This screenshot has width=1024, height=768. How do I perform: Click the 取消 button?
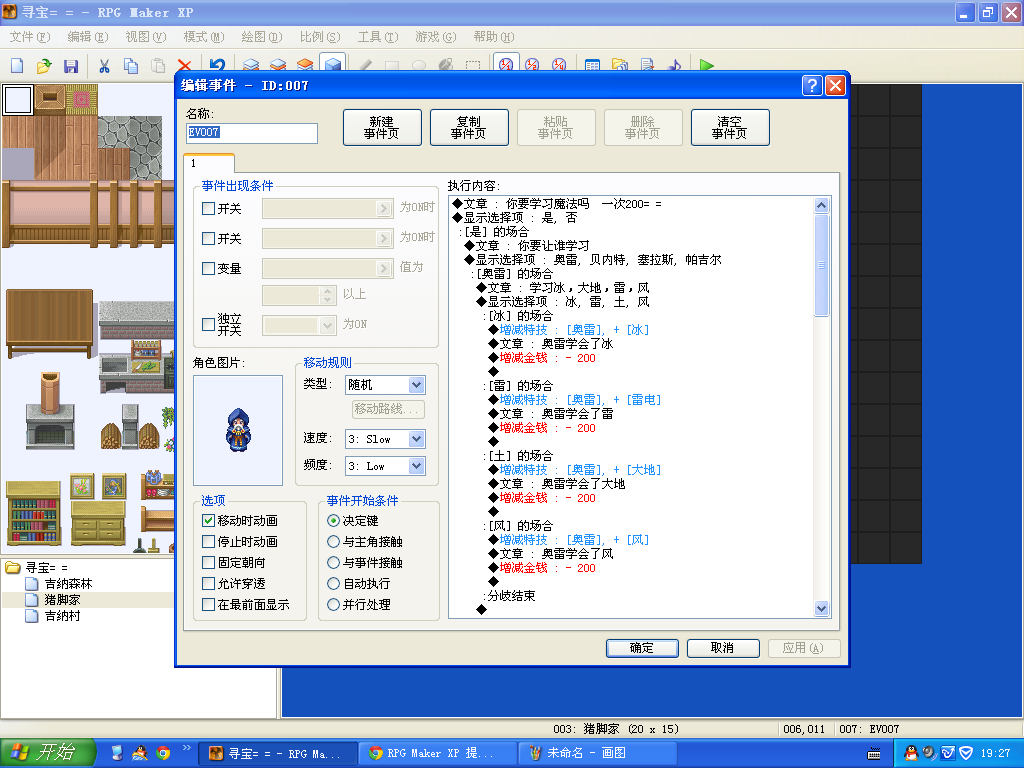(x=723, y=648)
